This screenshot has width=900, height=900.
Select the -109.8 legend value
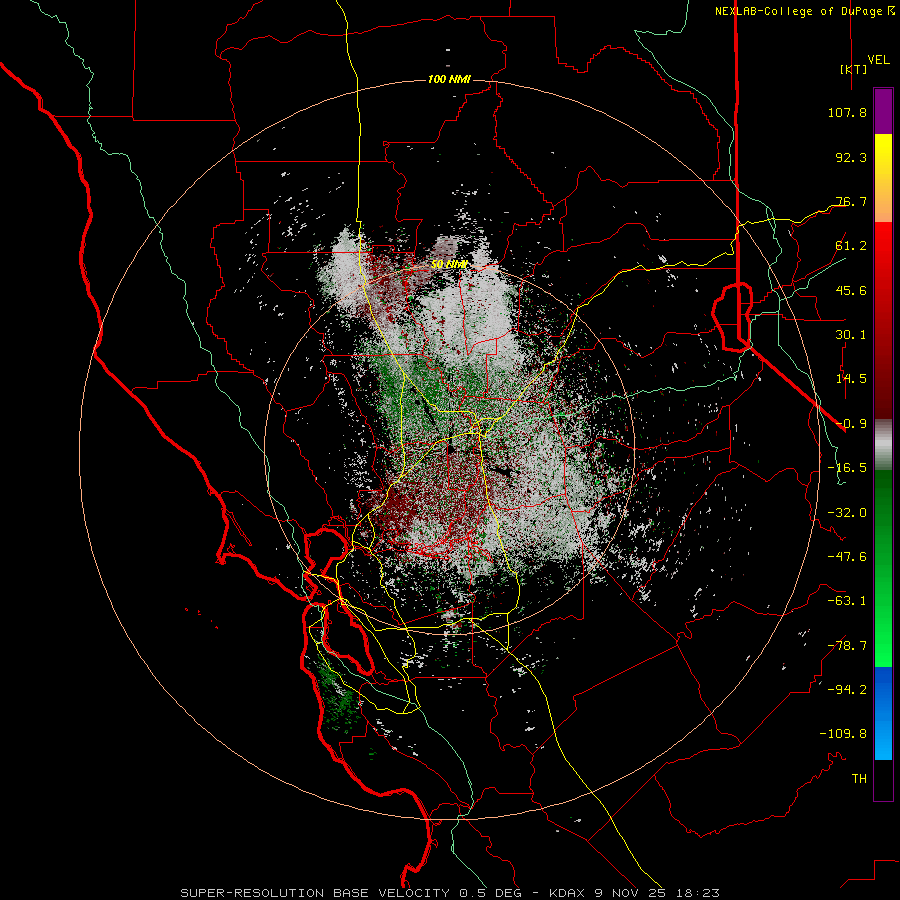[x=843, y=734]
